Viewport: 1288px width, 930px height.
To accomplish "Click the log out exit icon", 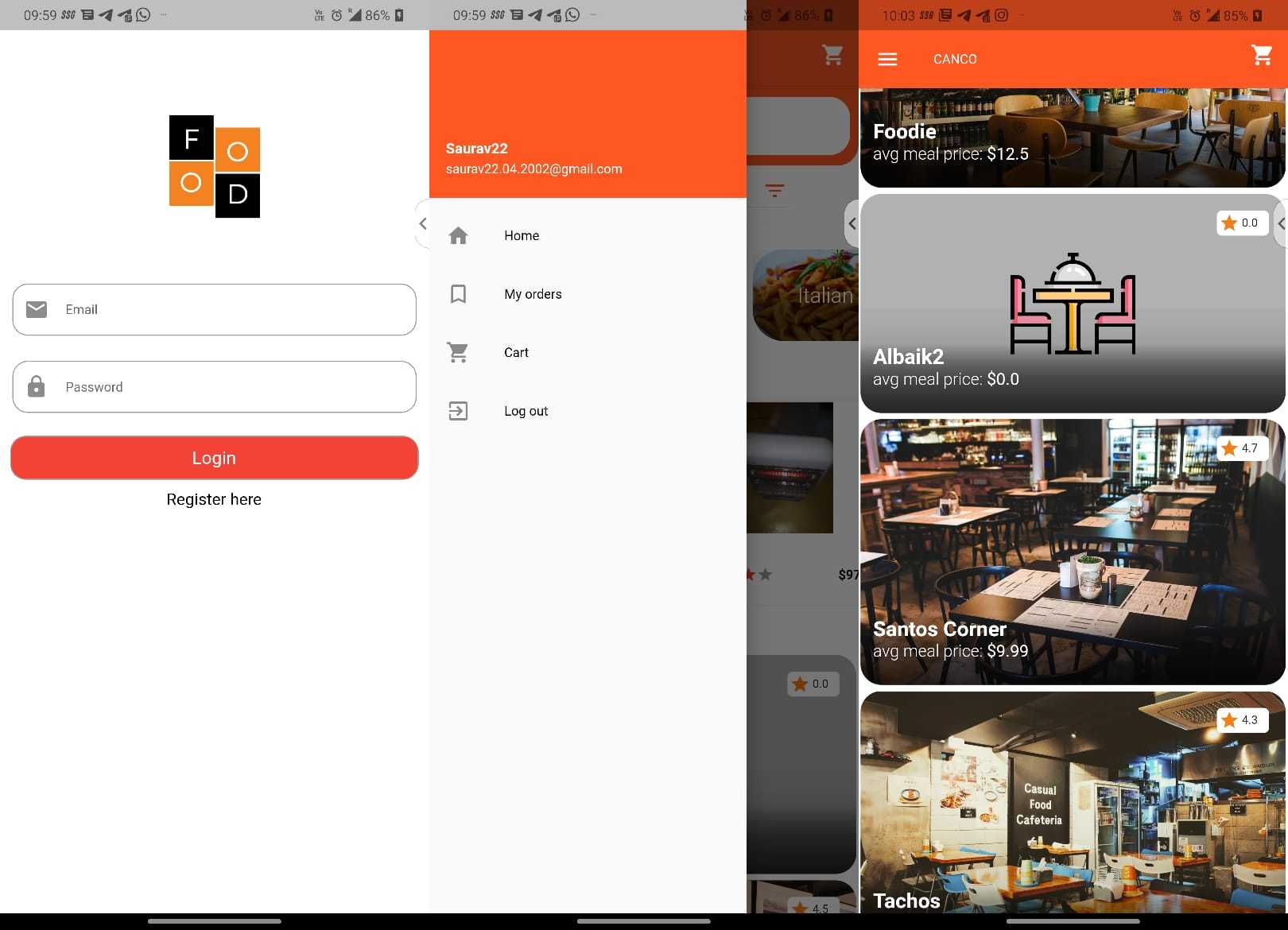I will [x=458, y=411].
